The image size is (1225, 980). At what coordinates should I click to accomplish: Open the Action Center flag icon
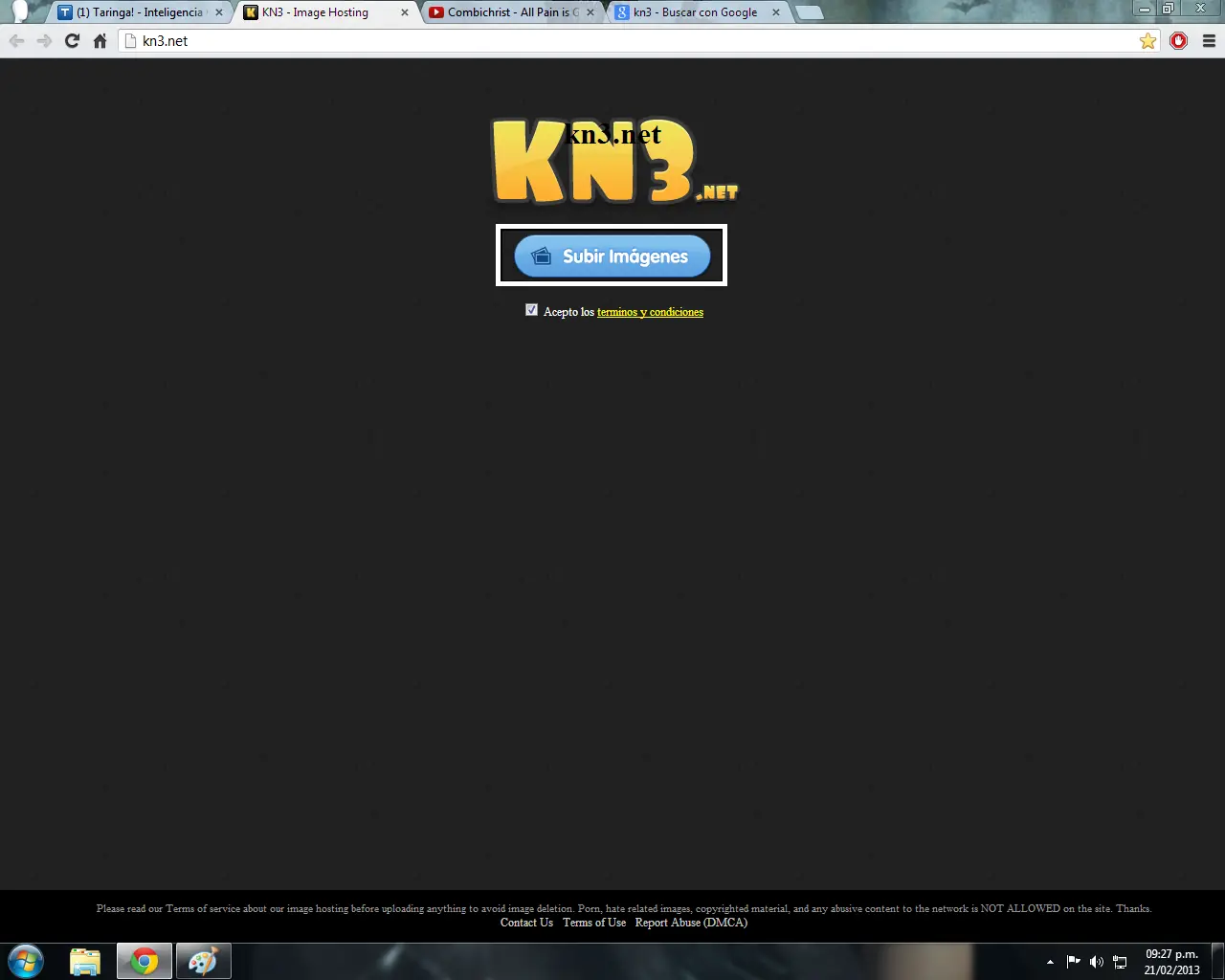point(1073,962)
